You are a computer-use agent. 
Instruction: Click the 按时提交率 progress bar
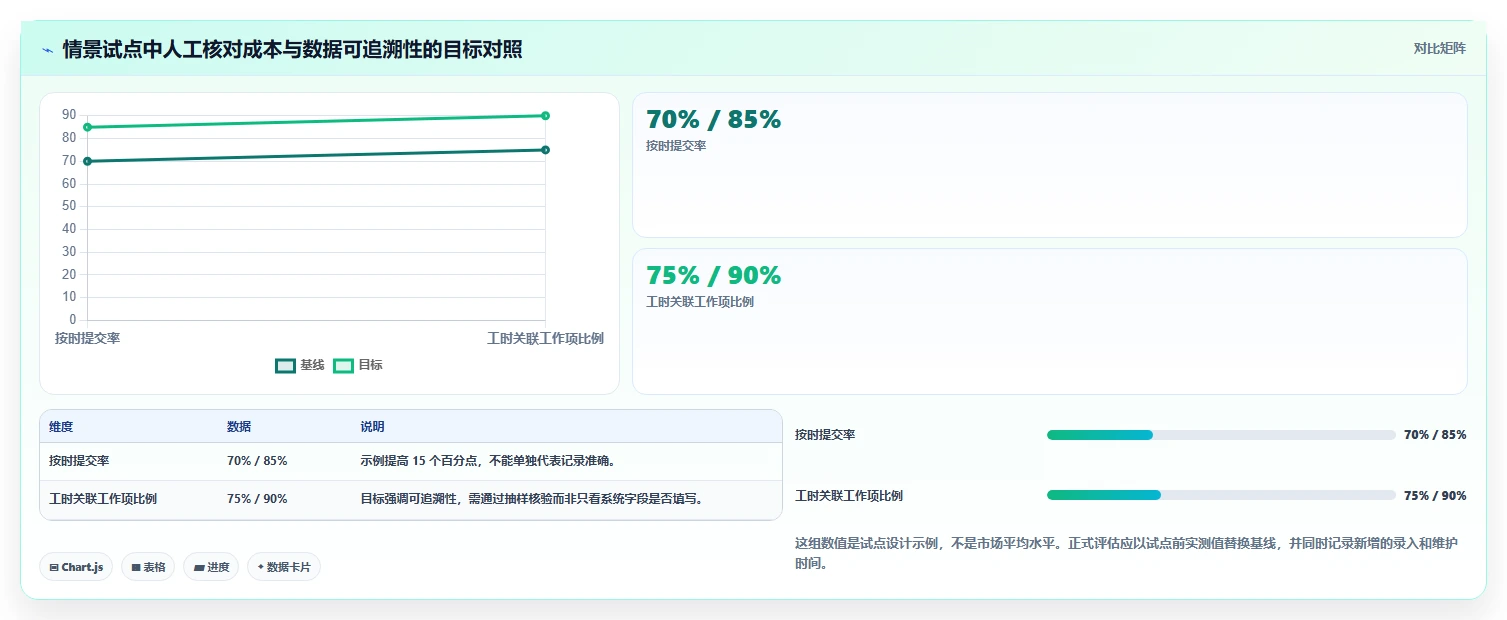coord(1221,435)
